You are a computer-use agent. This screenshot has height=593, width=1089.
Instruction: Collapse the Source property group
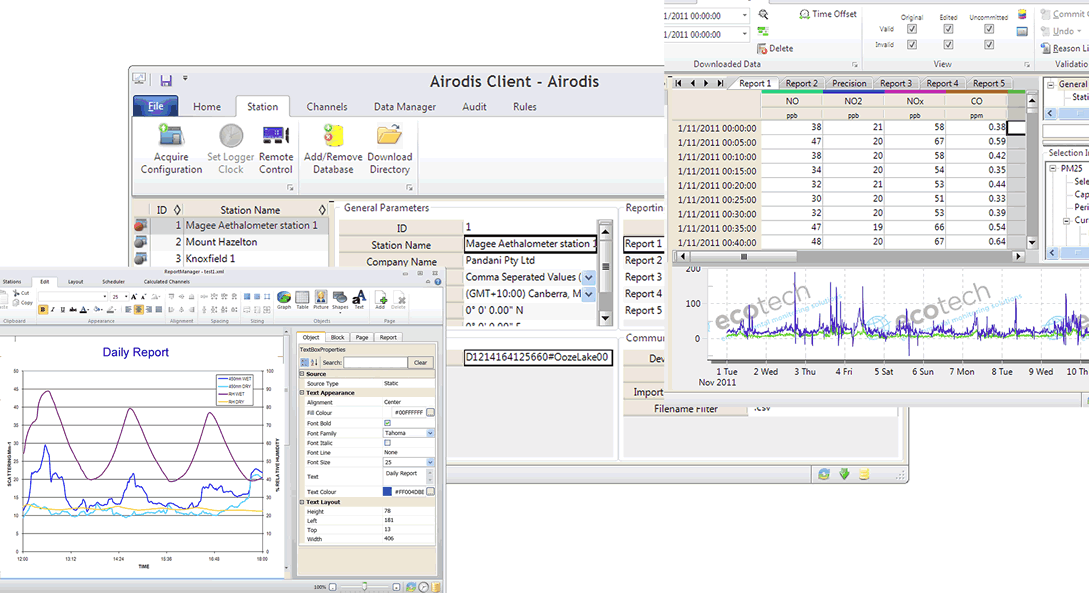(302, 374)
